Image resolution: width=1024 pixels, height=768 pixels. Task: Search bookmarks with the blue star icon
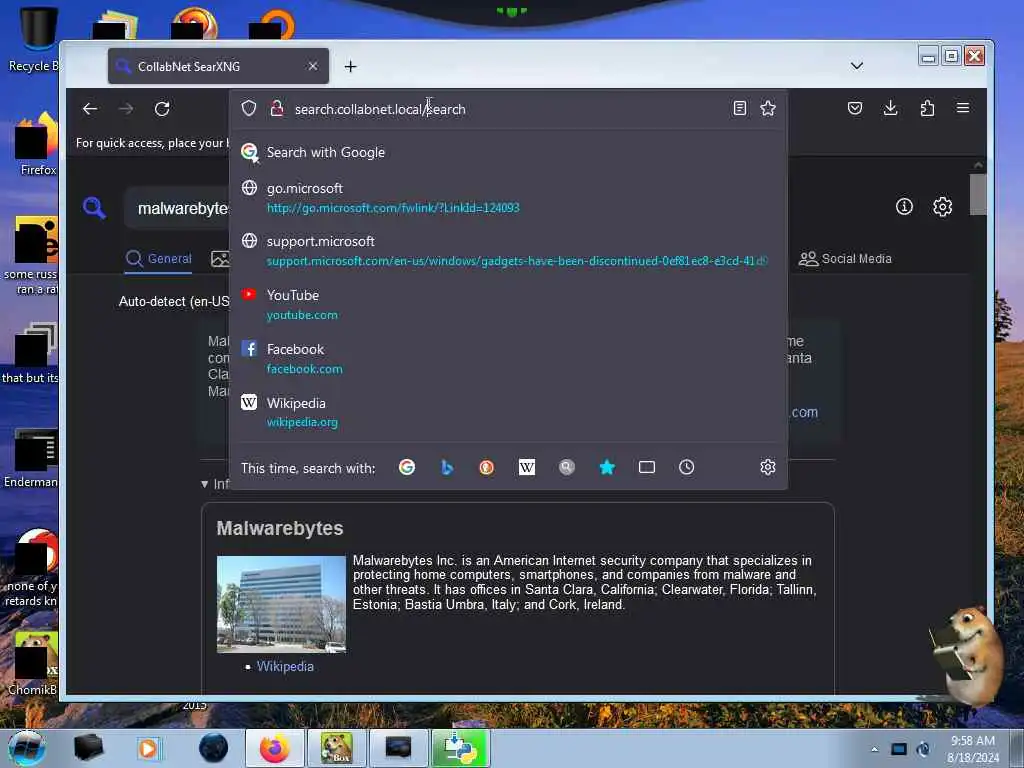point(607,467)
